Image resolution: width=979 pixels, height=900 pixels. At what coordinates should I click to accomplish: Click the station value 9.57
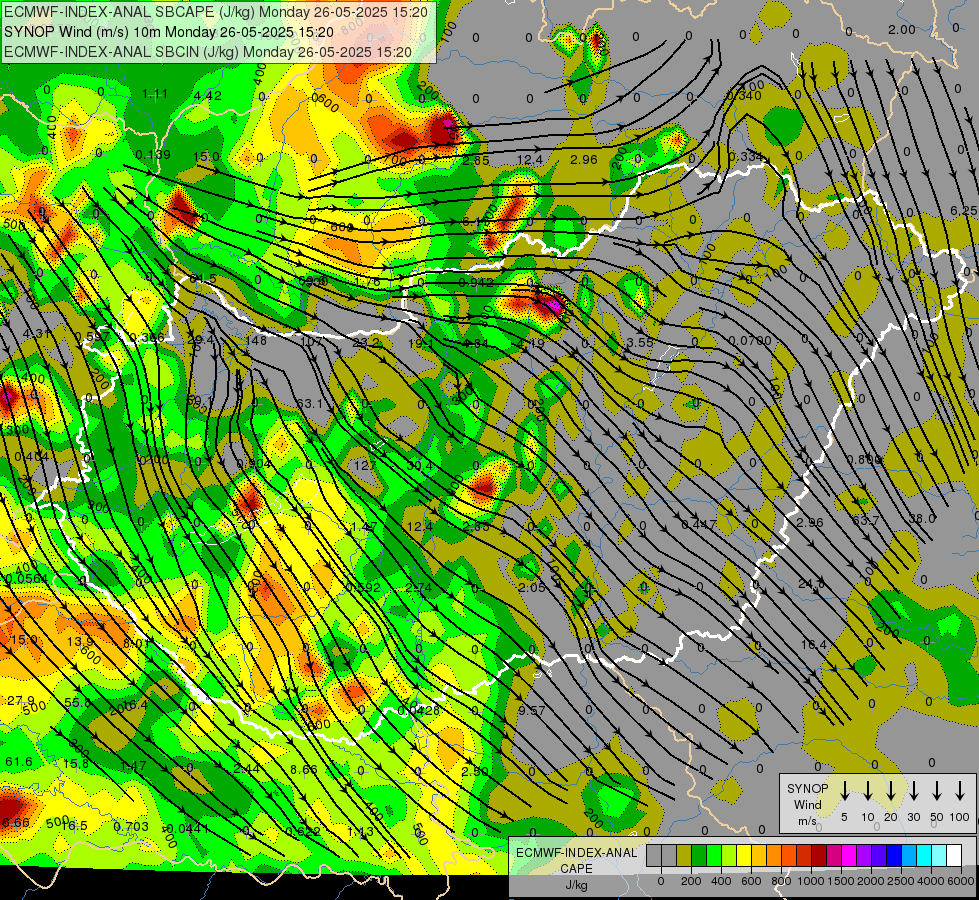pos(531,711)
